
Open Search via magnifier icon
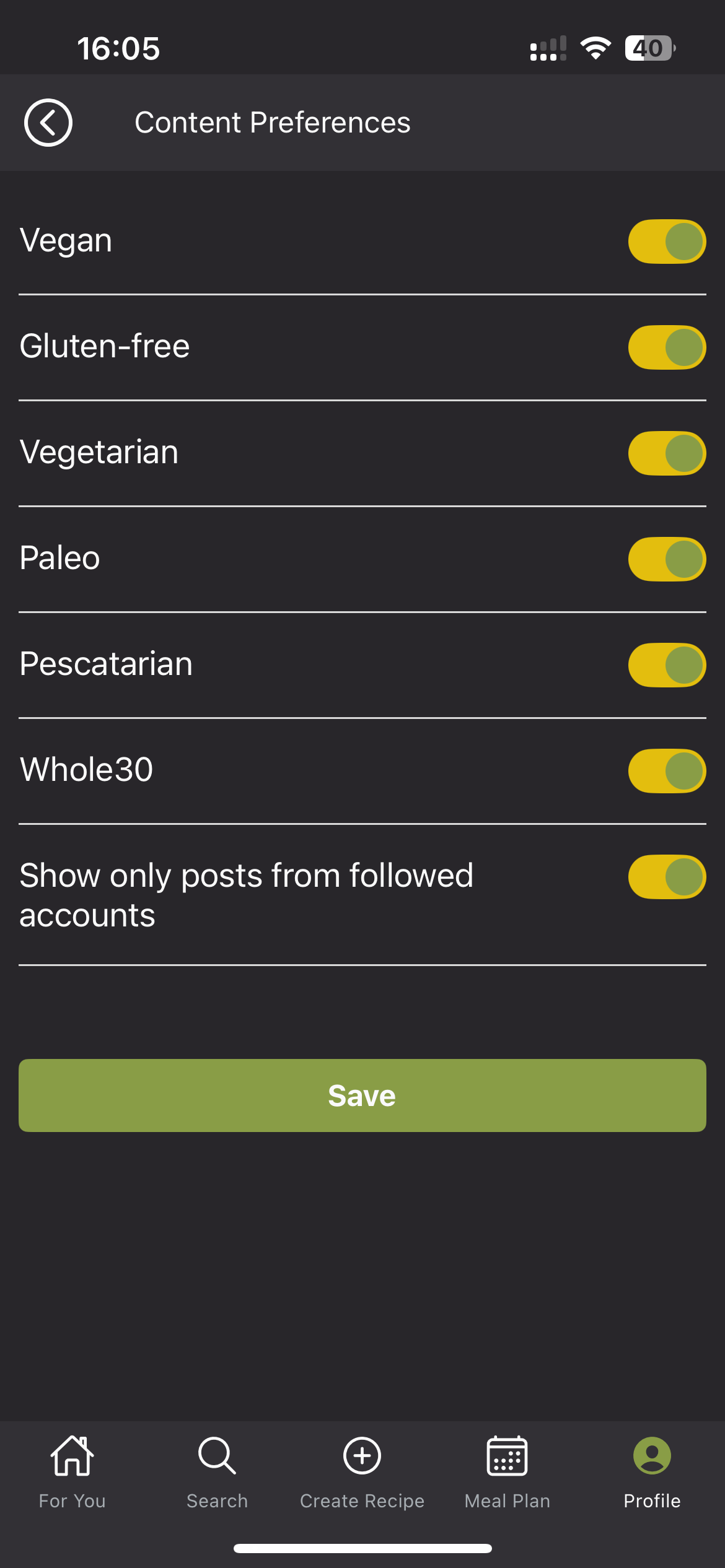tap(217, 1455)
